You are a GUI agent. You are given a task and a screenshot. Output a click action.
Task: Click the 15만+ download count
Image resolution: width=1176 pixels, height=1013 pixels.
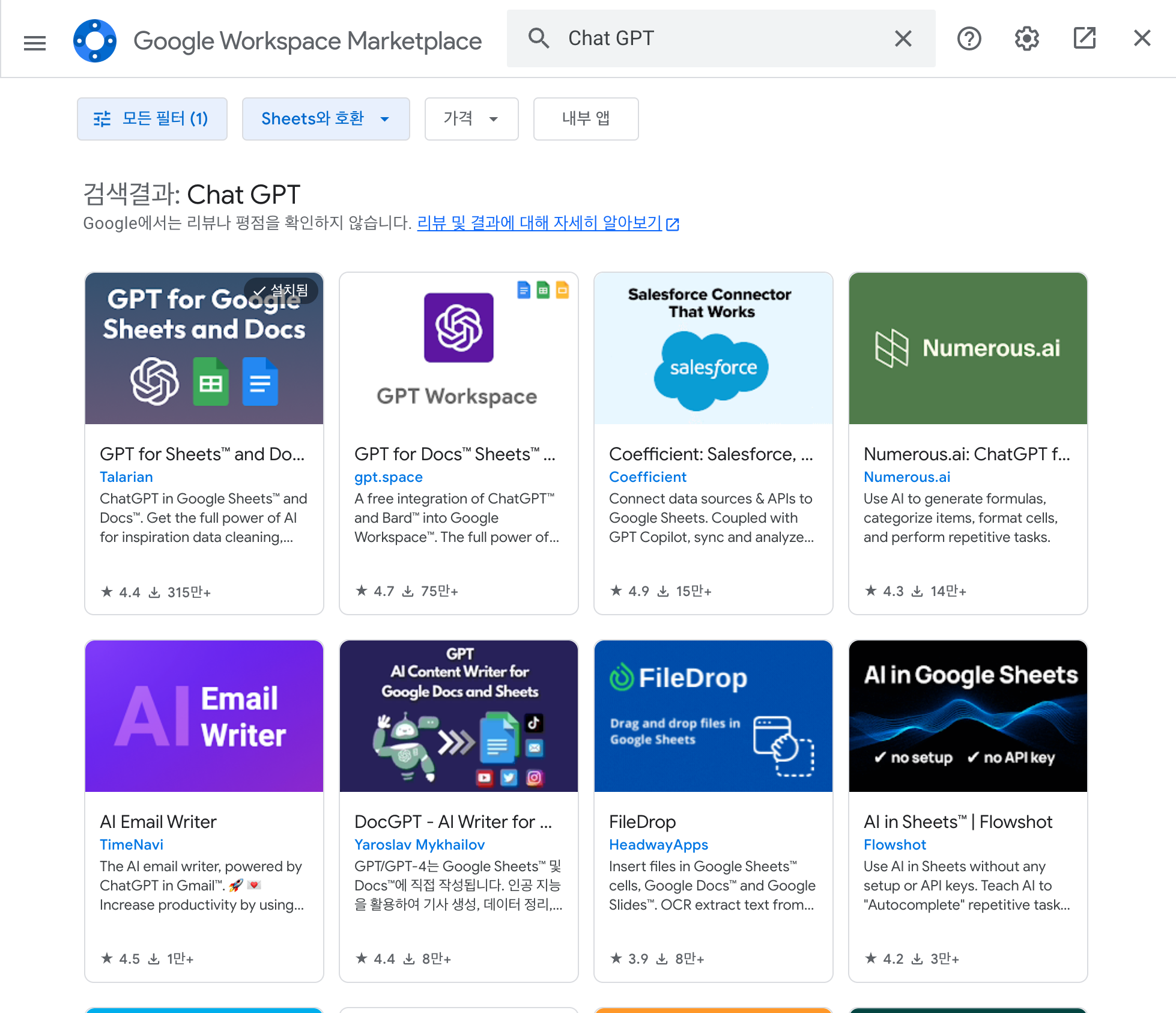pos(685,591)
